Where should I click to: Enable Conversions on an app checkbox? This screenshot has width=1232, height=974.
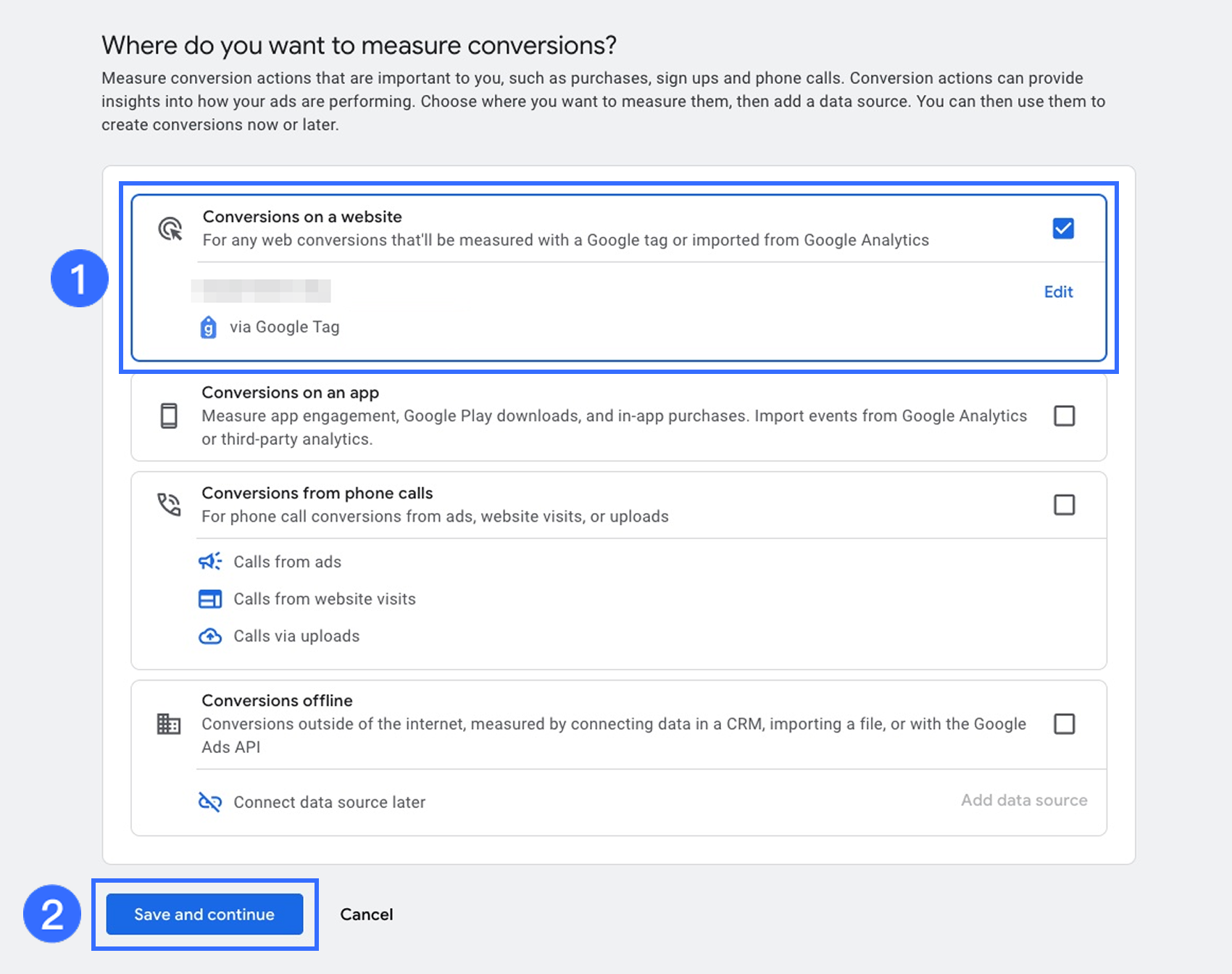[1064, 416]
